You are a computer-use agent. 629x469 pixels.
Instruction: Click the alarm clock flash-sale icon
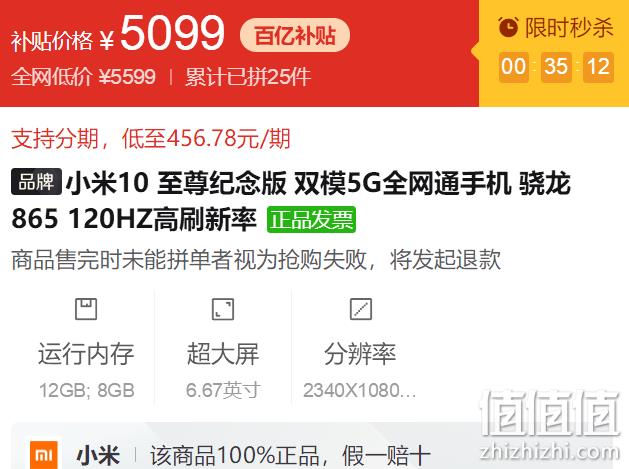(508, 27)
